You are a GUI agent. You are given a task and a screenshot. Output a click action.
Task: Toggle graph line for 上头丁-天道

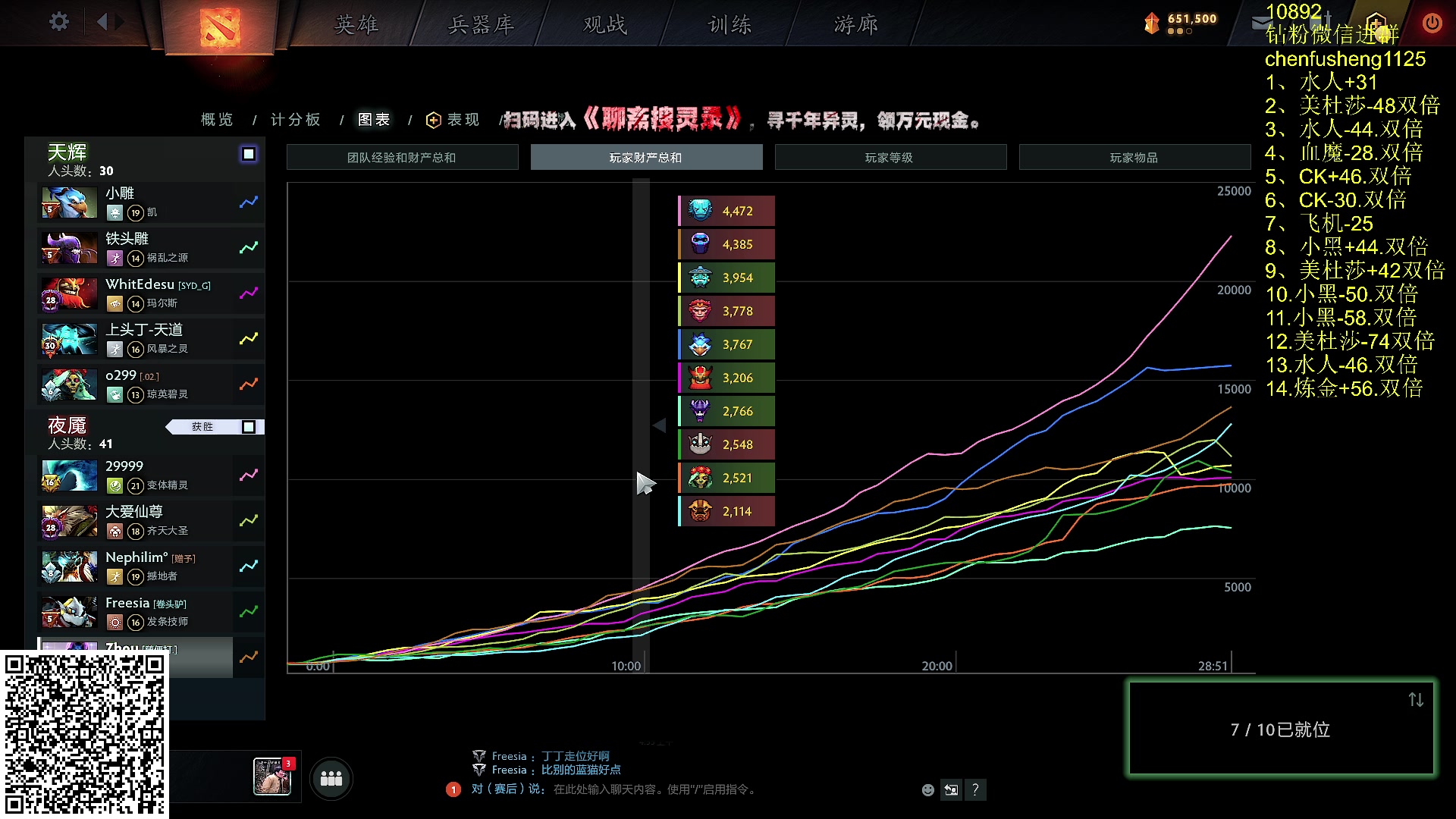coord(249,339)
